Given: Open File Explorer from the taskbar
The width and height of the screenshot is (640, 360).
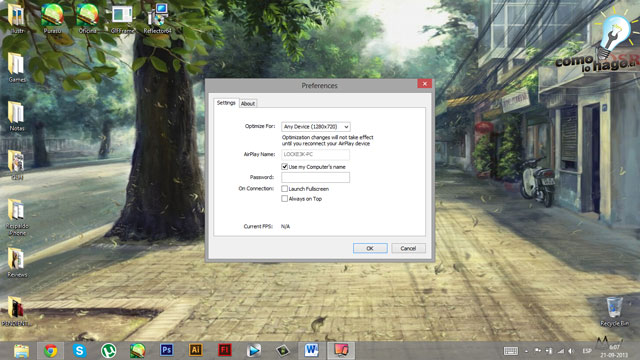Looking at the screenshot, I should click(21, 351).
